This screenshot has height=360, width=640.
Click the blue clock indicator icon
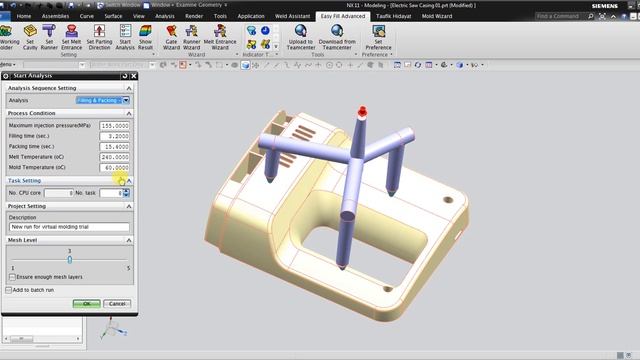[x=265, y=31]
